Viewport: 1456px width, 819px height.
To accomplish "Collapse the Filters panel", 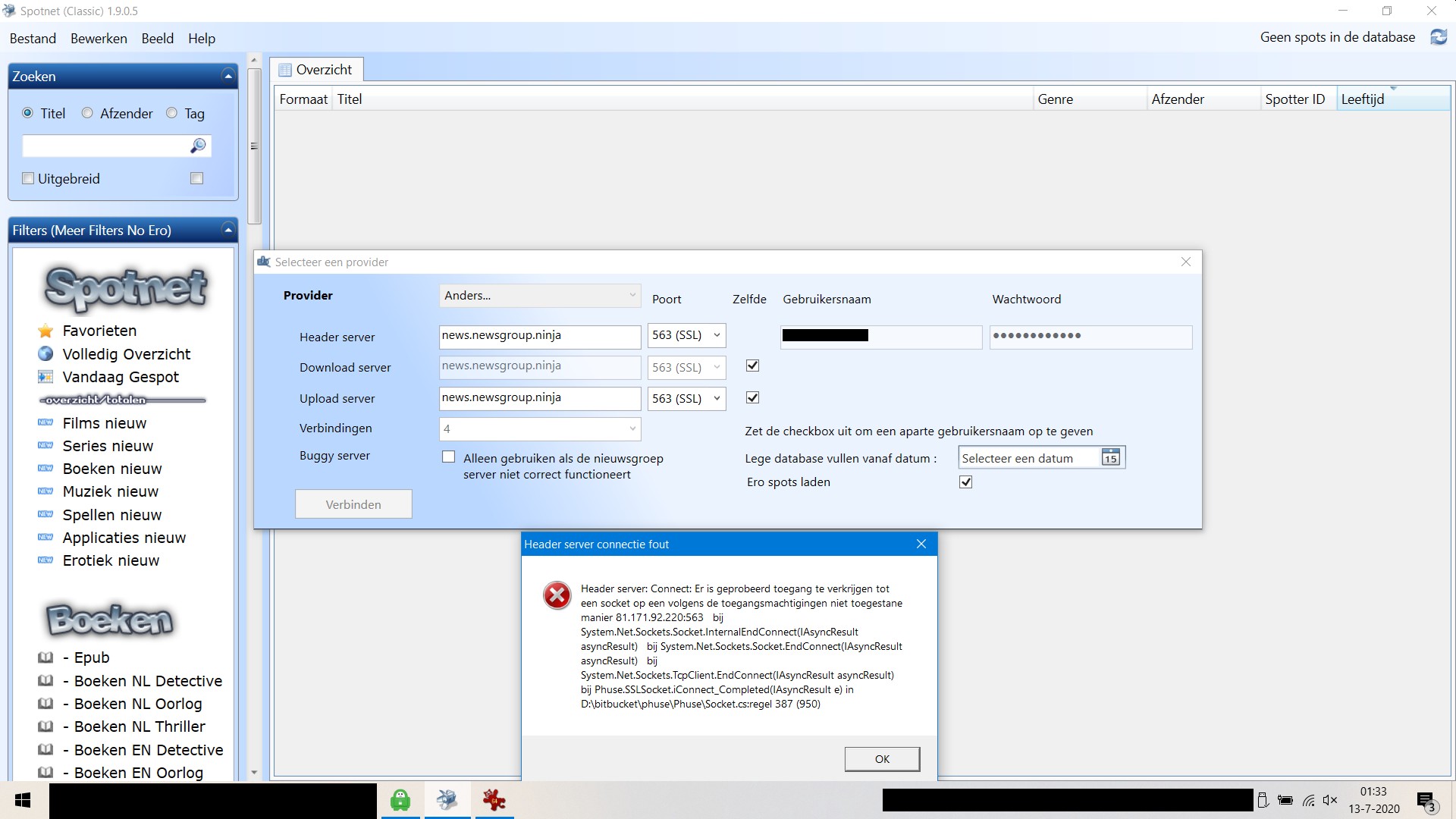I will (x=227, y=230).
